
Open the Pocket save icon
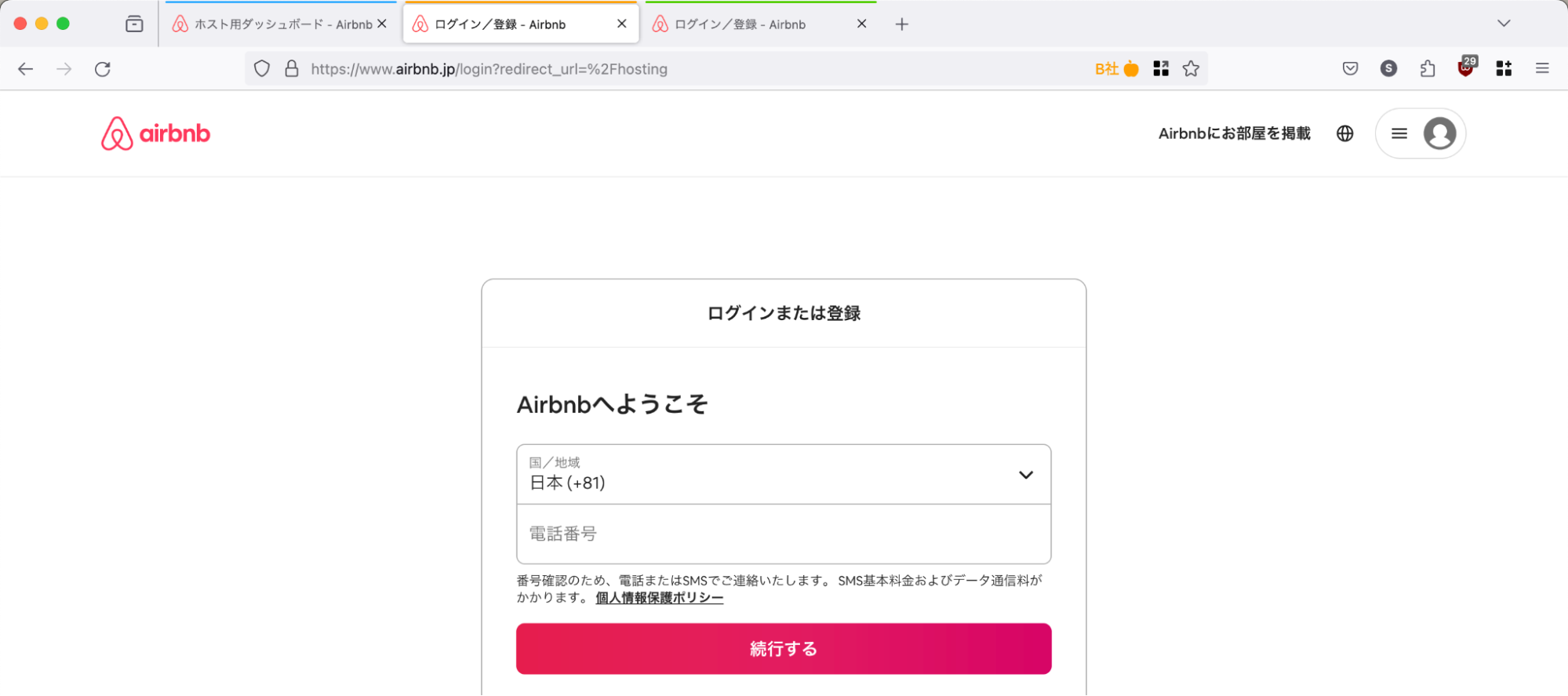pyautogui.click(x=1350, y=69)
